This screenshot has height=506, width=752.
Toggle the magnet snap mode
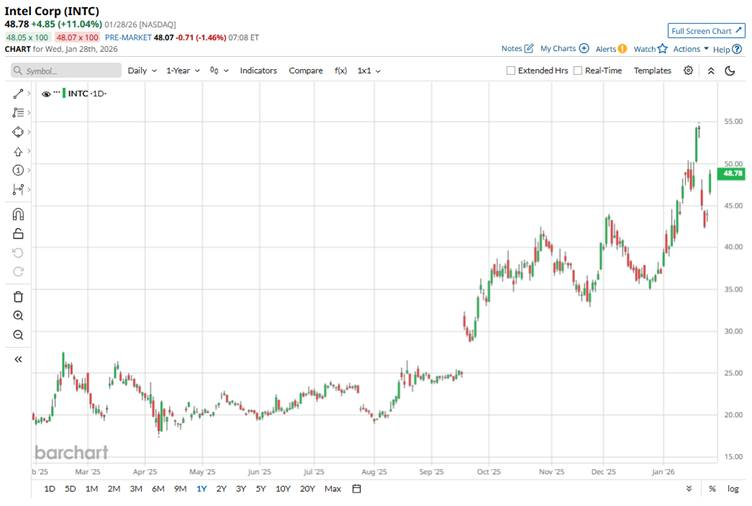(x=18, y=214)
